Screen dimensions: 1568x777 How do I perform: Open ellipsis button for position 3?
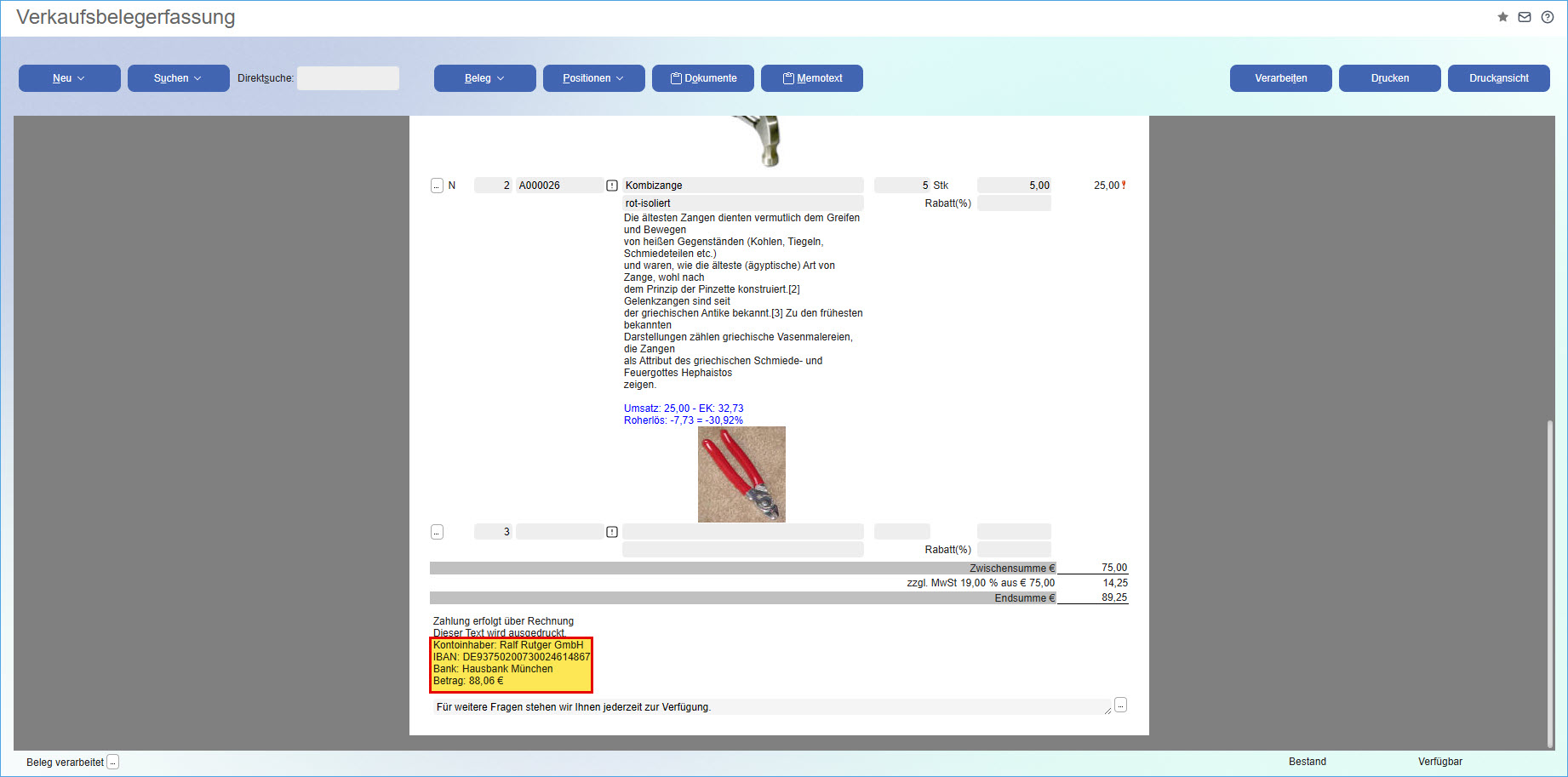click(437, 532)
